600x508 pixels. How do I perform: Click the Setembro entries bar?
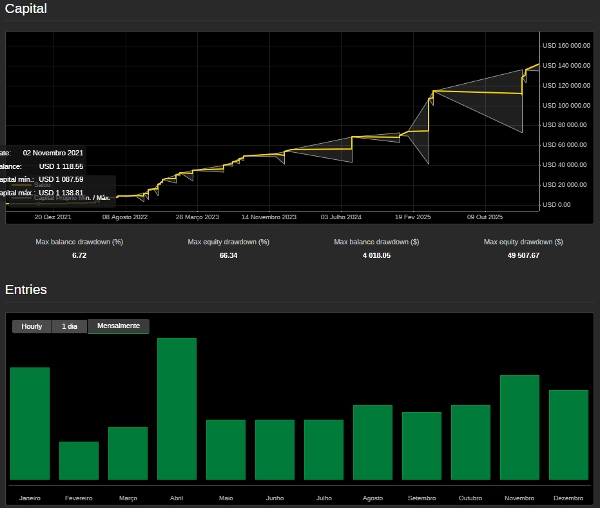[x=422, y=446]
